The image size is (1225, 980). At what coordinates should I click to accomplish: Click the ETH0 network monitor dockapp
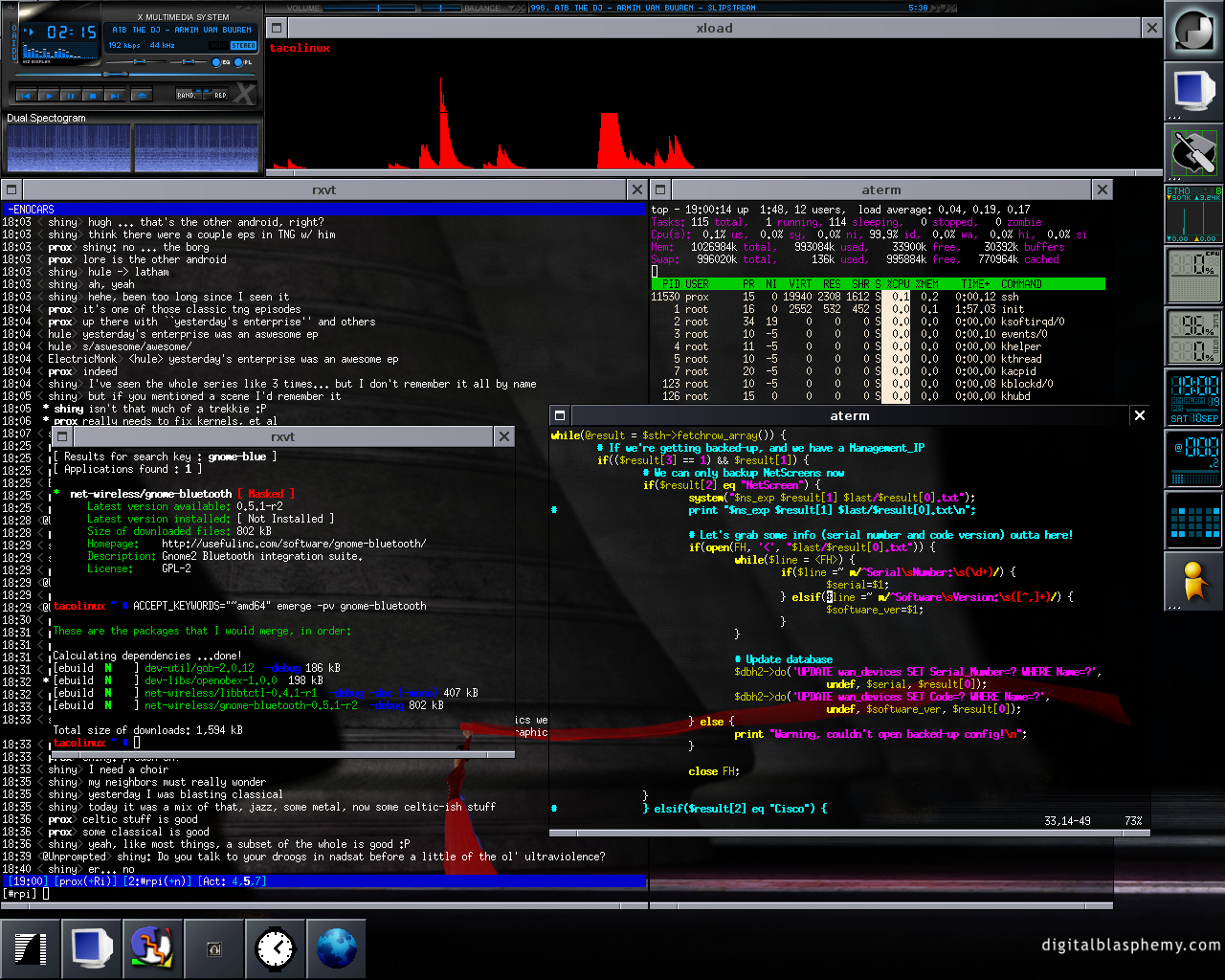1193,214
